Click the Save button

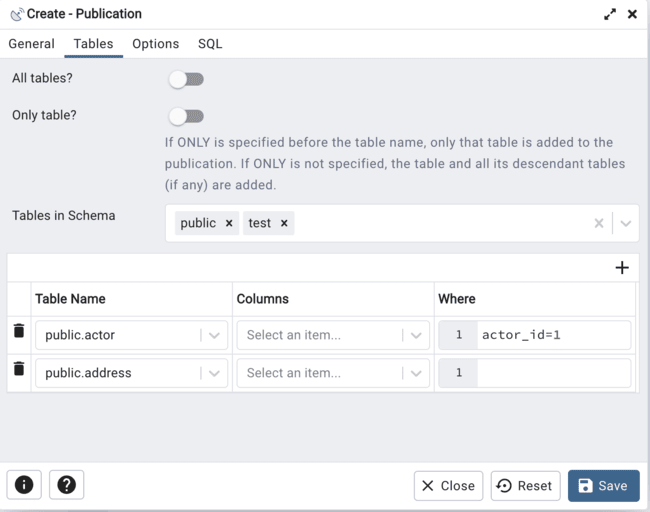pyautogui.click(x=603, y=485)
